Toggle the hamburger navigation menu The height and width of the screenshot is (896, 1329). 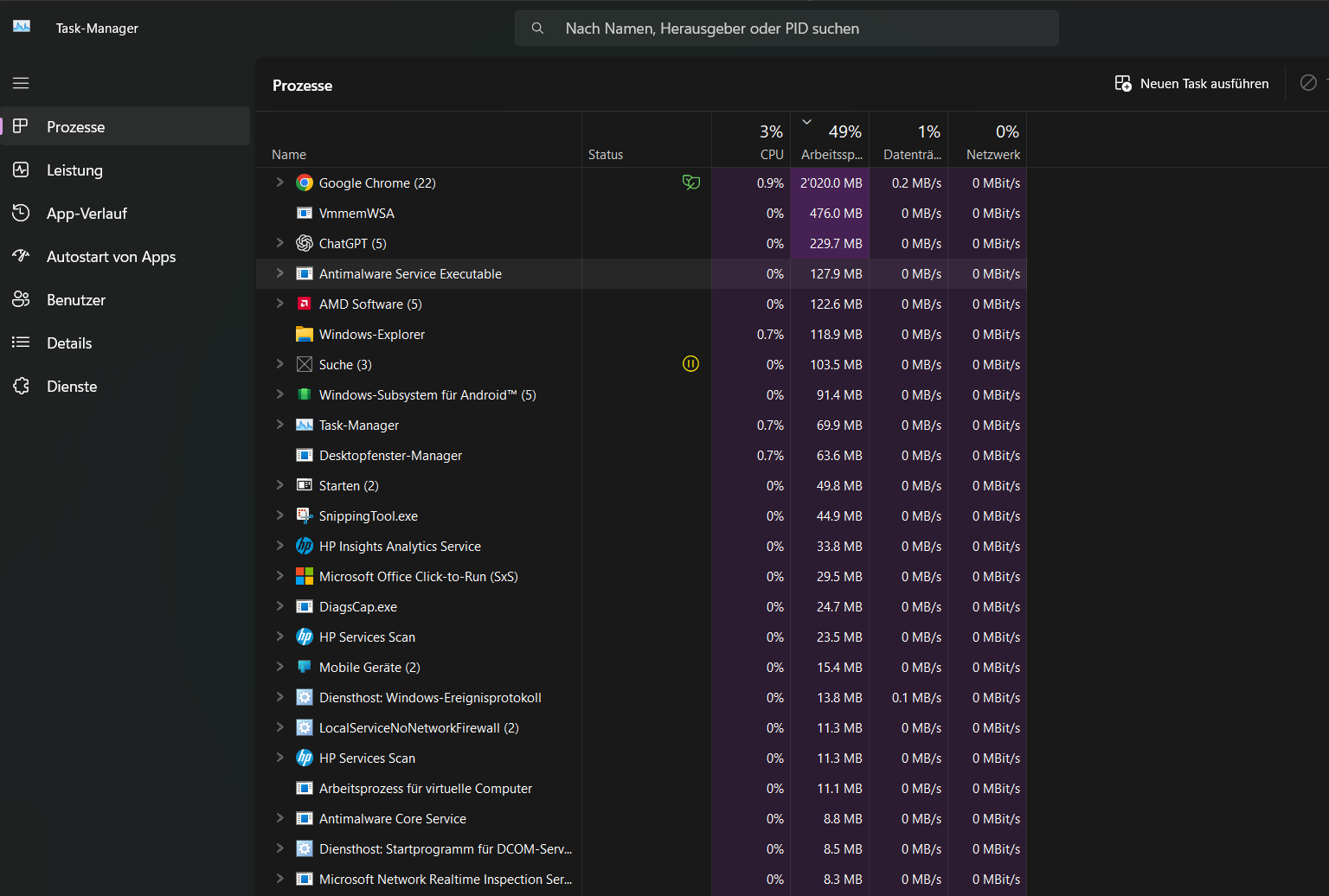click(21, 83)
